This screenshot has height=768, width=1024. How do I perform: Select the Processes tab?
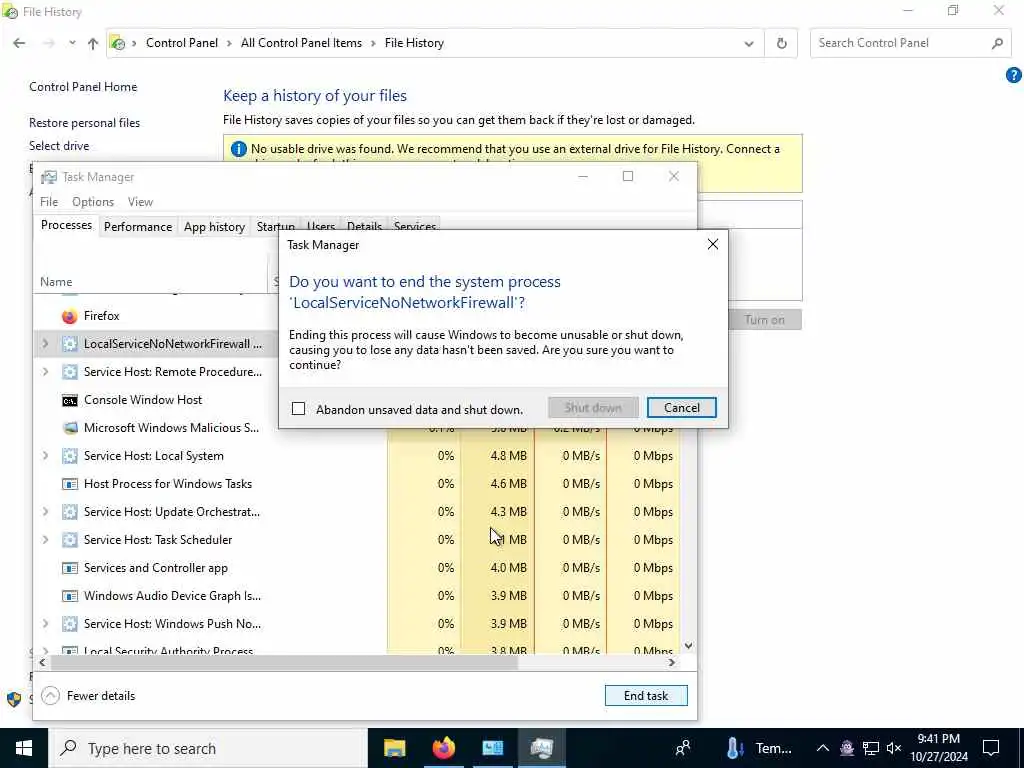(x=66, y=225)
